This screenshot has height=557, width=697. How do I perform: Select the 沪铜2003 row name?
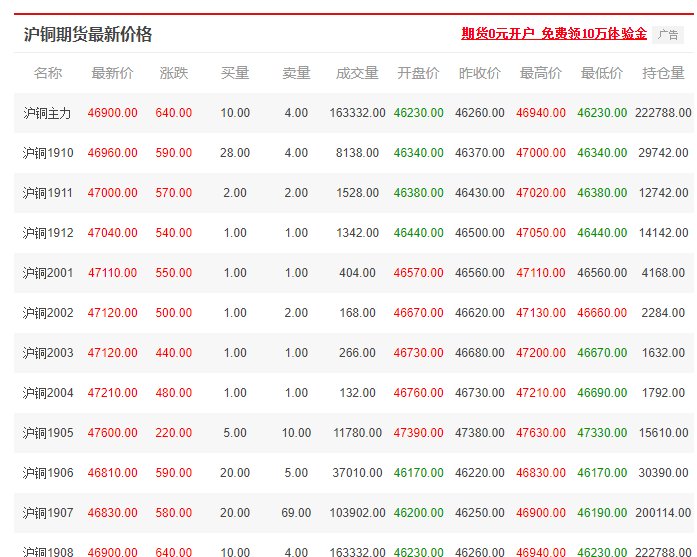(48, 353)
